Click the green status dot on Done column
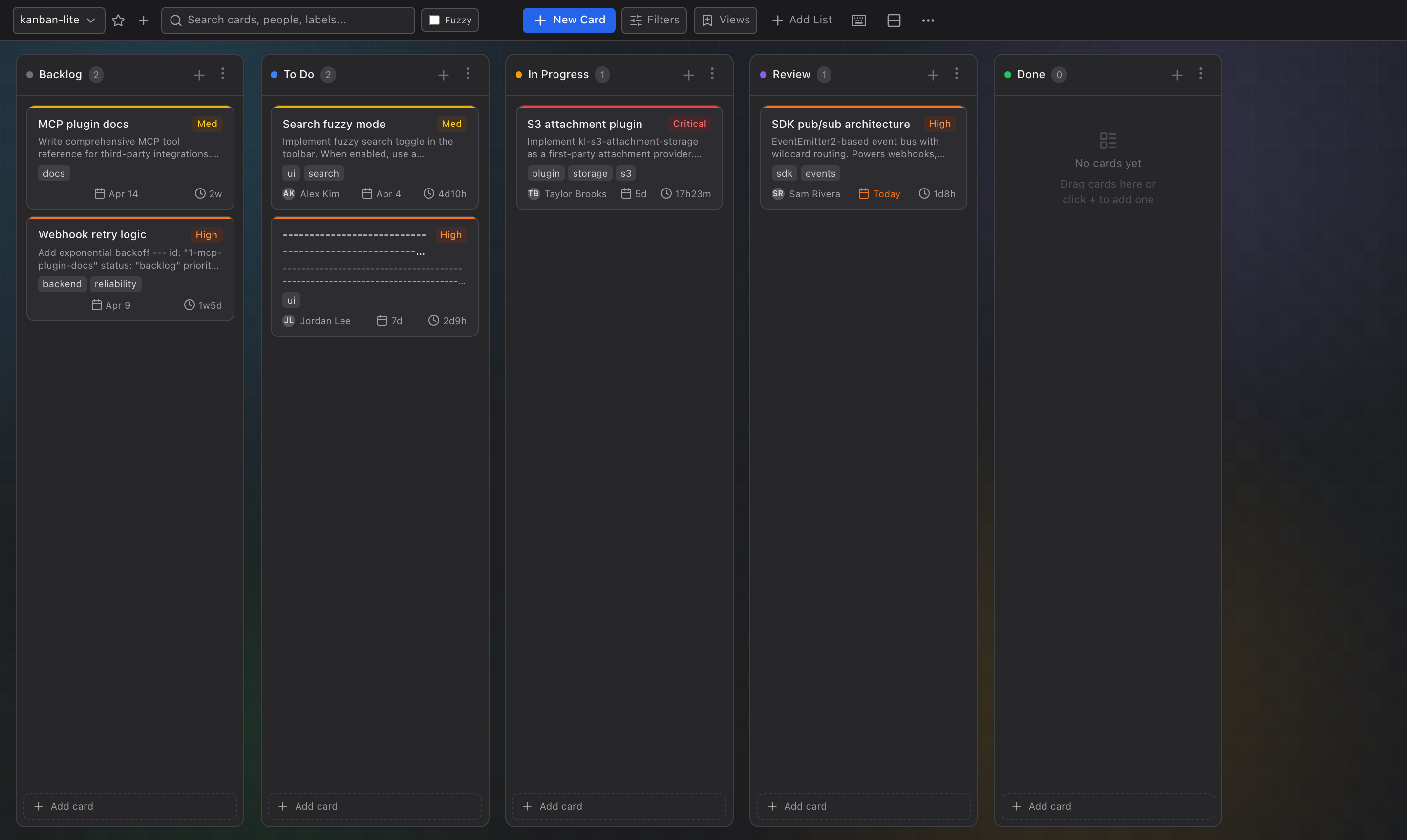The image size is (1407, 840). coord(1007,74)
